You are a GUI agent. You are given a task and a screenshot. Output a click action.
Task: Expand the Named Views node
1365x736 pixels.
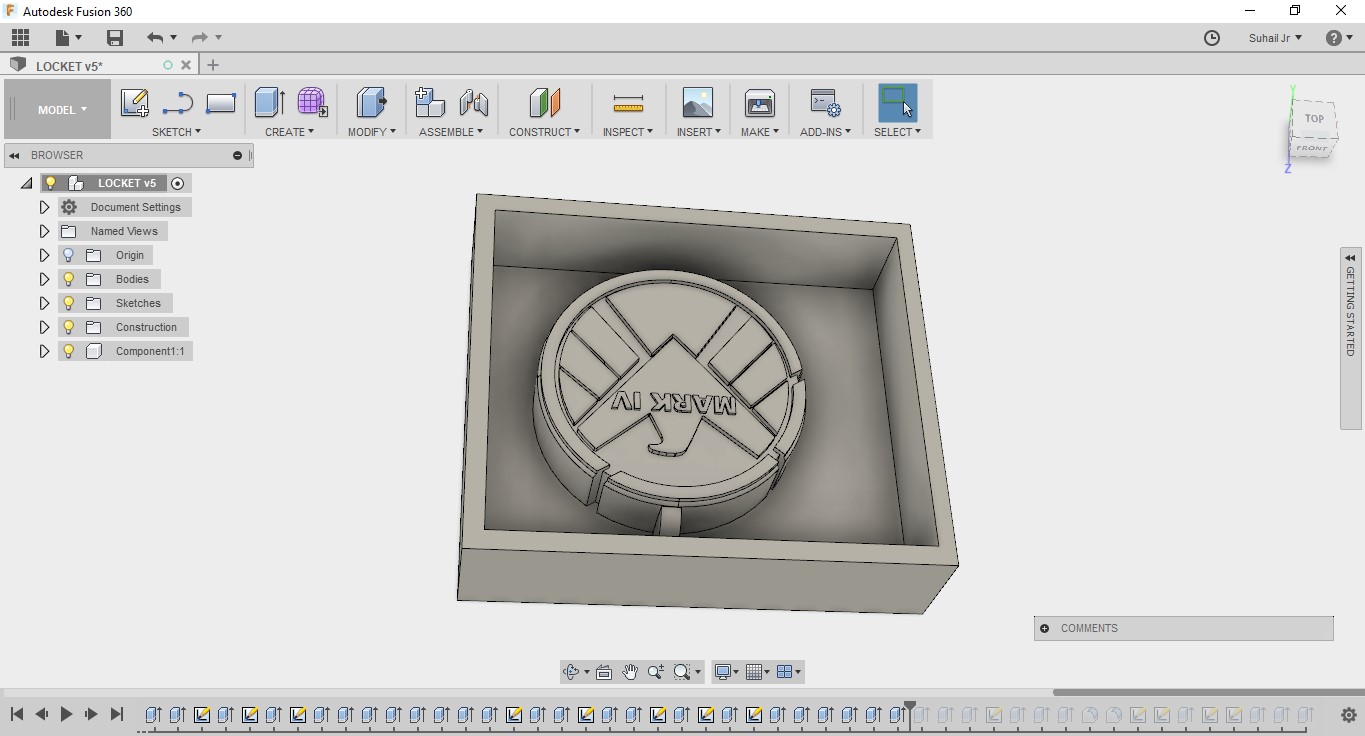point(44,231)
